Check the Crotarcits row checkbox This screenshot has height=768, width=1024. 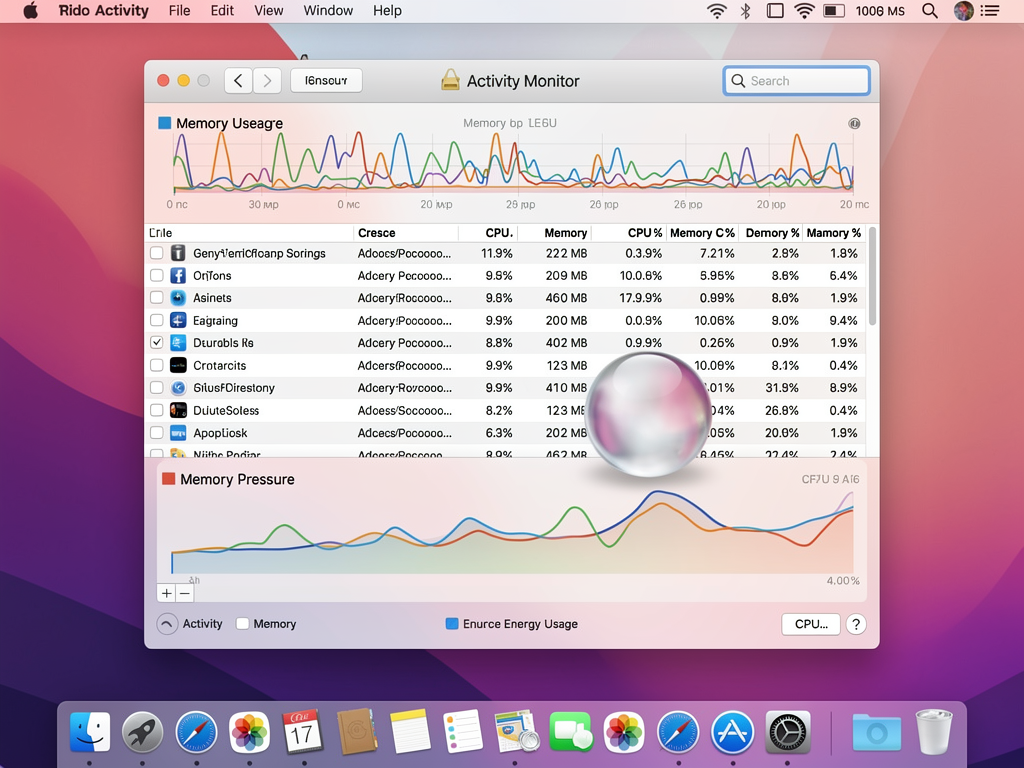point(157,365)
